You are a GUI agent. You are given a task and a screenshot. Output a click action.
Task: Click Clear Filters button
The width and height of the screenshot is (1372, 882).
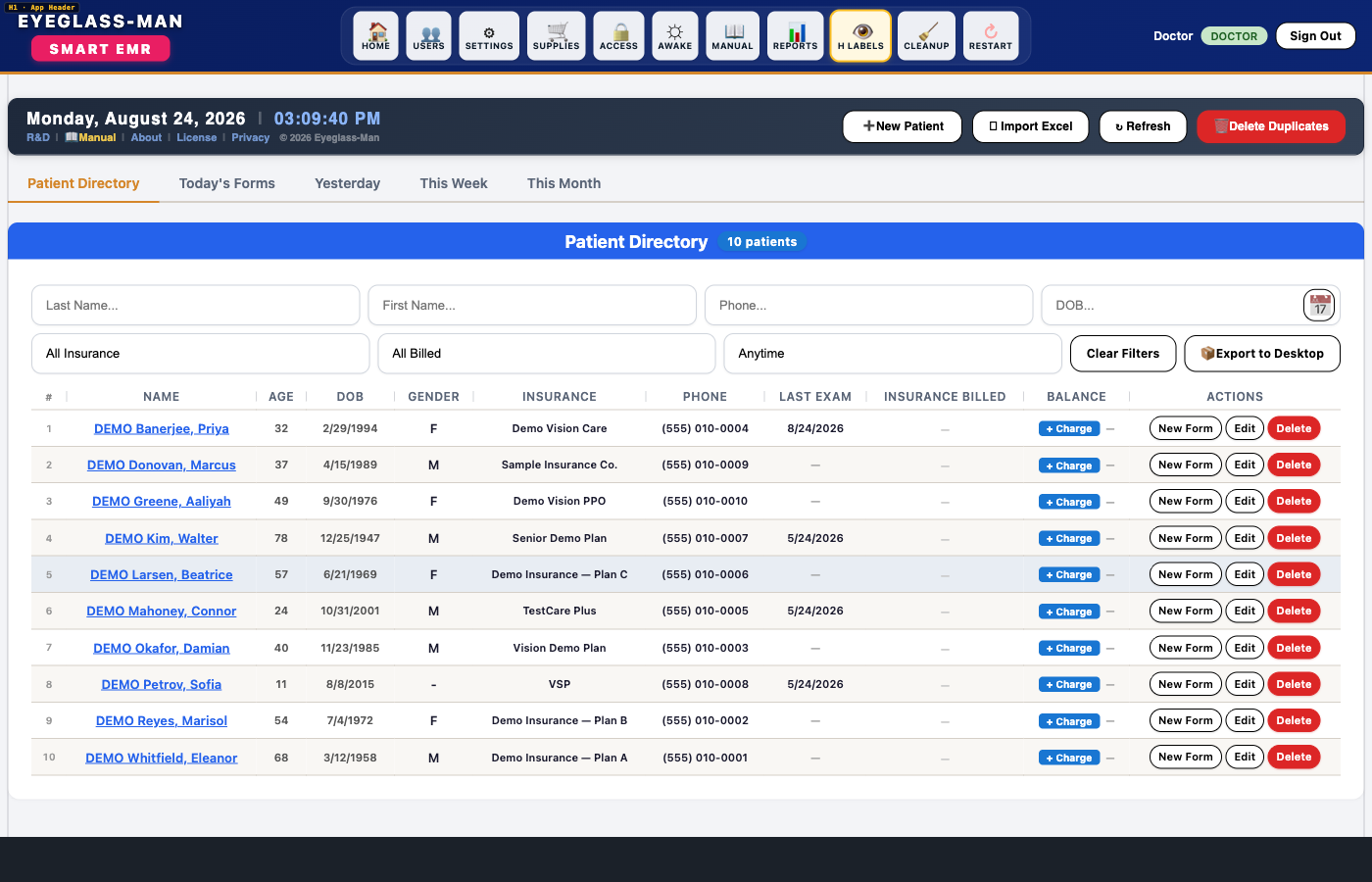[x=1123, y=354]
